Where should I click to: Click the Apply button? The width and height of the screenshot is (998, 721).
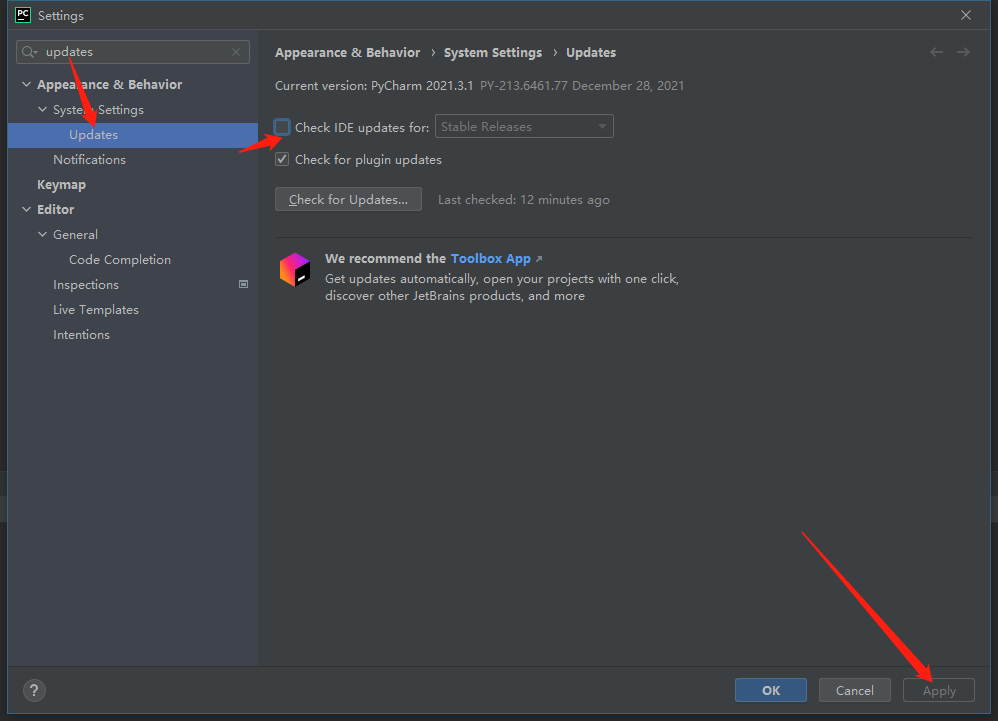[939, 690]
